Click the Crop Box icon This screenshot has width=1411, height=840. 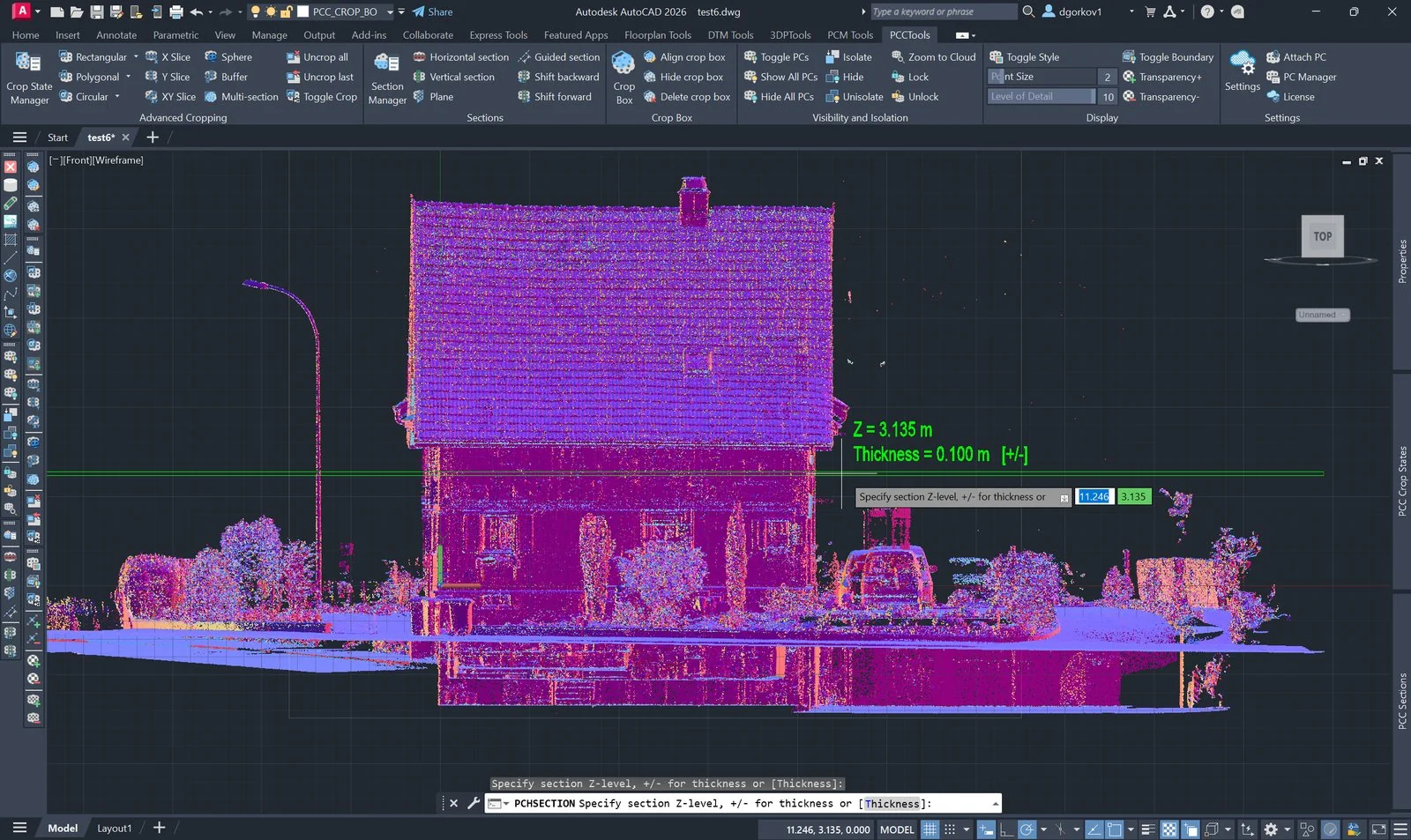(x=623, y=78)
